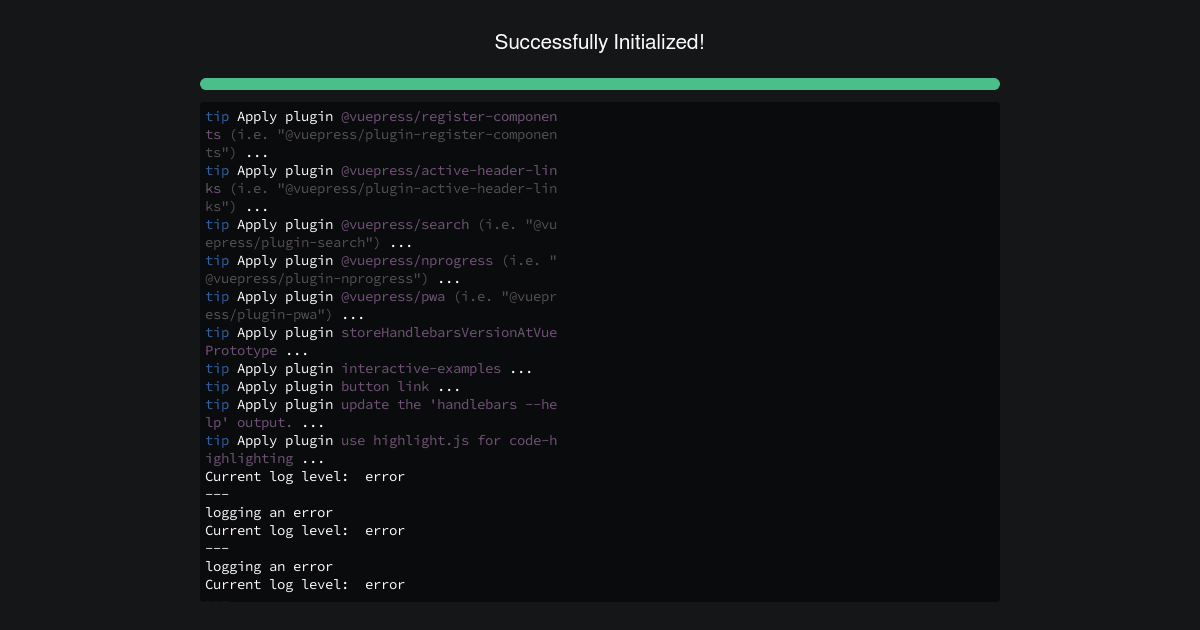1200x630 pixels.
Task: Select the first Current log level line
Action: 305,477
